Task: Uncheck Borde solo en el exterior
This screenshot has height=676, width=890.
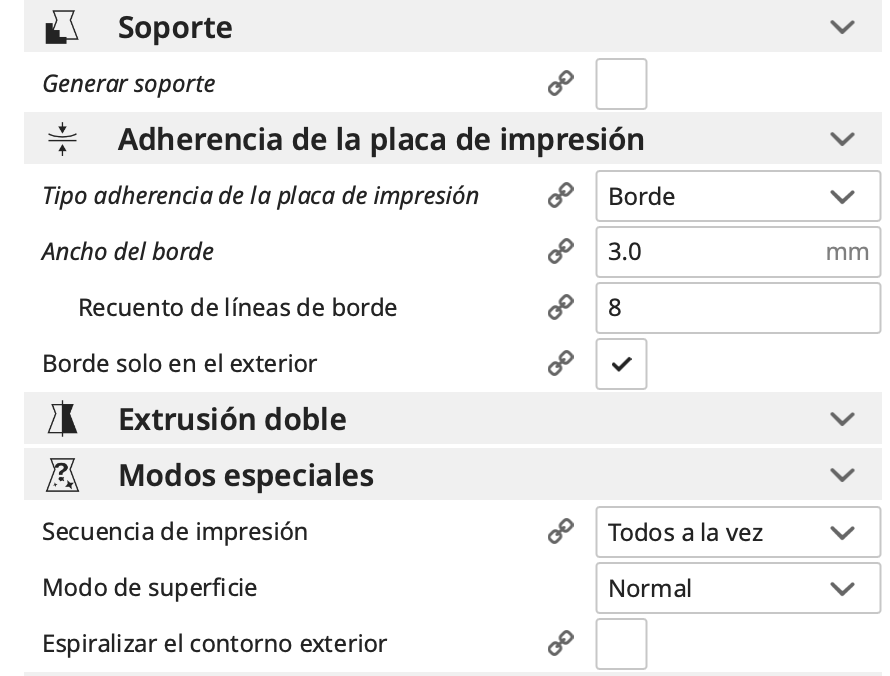Action: [x=621, y=364]
